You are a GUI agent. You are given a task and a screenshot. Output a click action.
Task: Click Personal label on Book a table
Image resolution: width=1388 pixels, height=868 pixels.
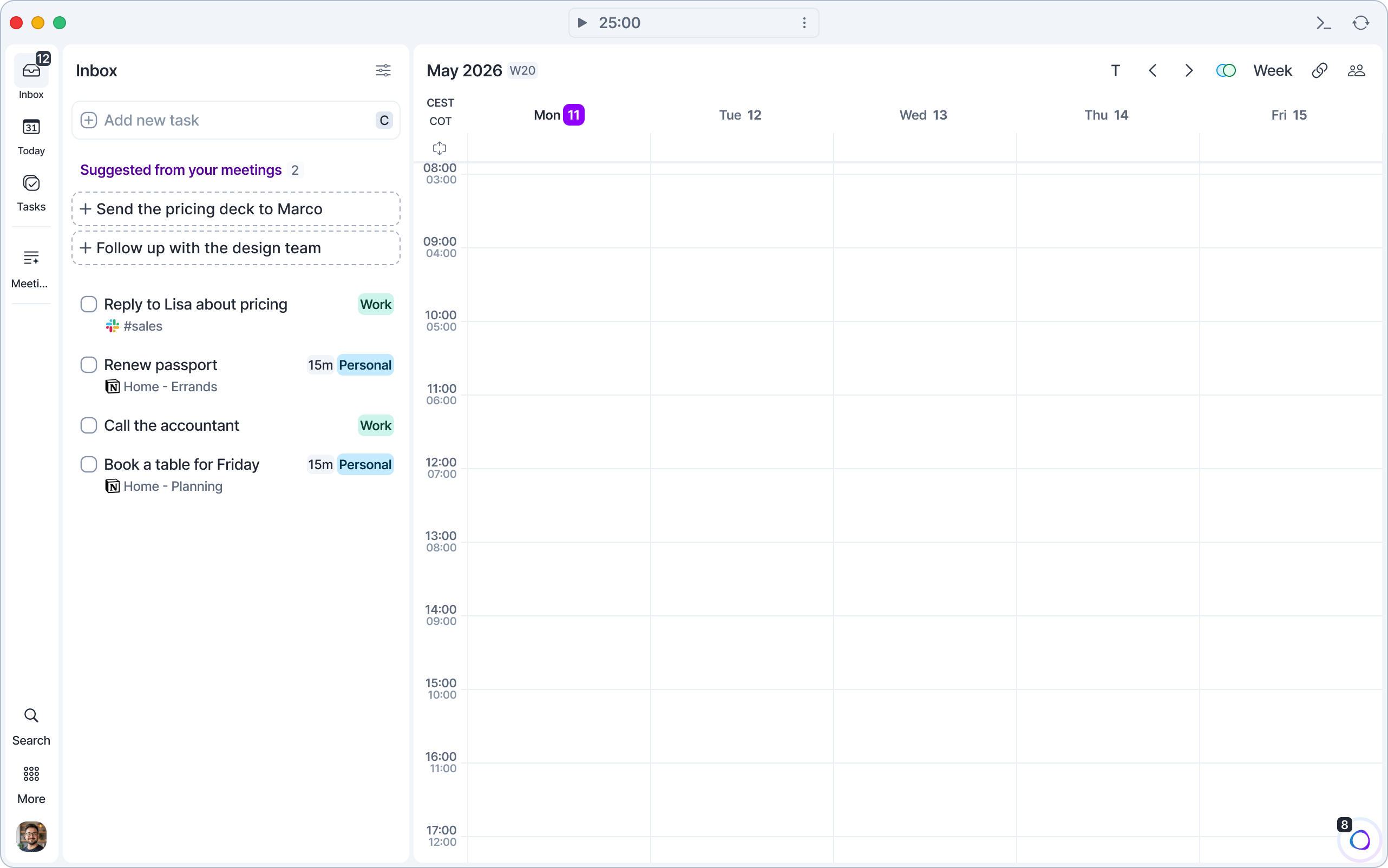(x=365, y=464)
